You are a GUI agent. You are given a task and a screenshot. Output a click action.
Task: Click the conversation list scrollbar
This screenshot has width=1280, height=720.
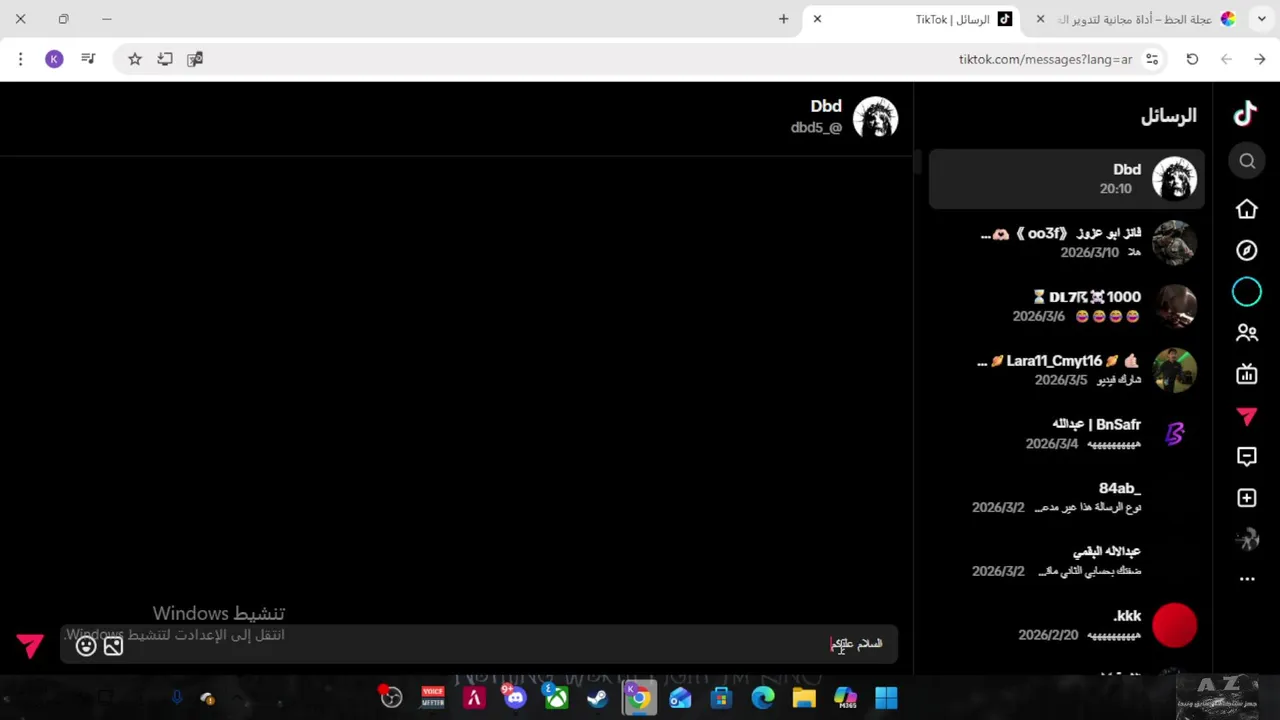(x=918, y=162)
